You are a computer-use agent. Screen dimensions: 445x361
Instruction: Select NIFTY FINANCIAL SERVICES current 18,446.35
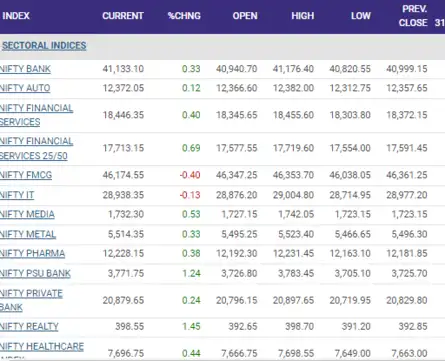(x=123, y=115)
